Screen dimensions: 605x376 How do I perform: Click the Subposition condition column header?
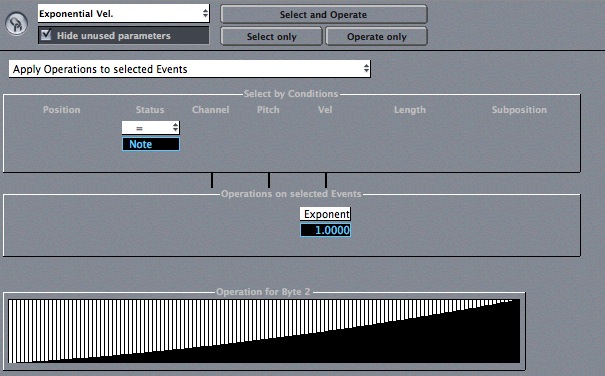(519, 110)
